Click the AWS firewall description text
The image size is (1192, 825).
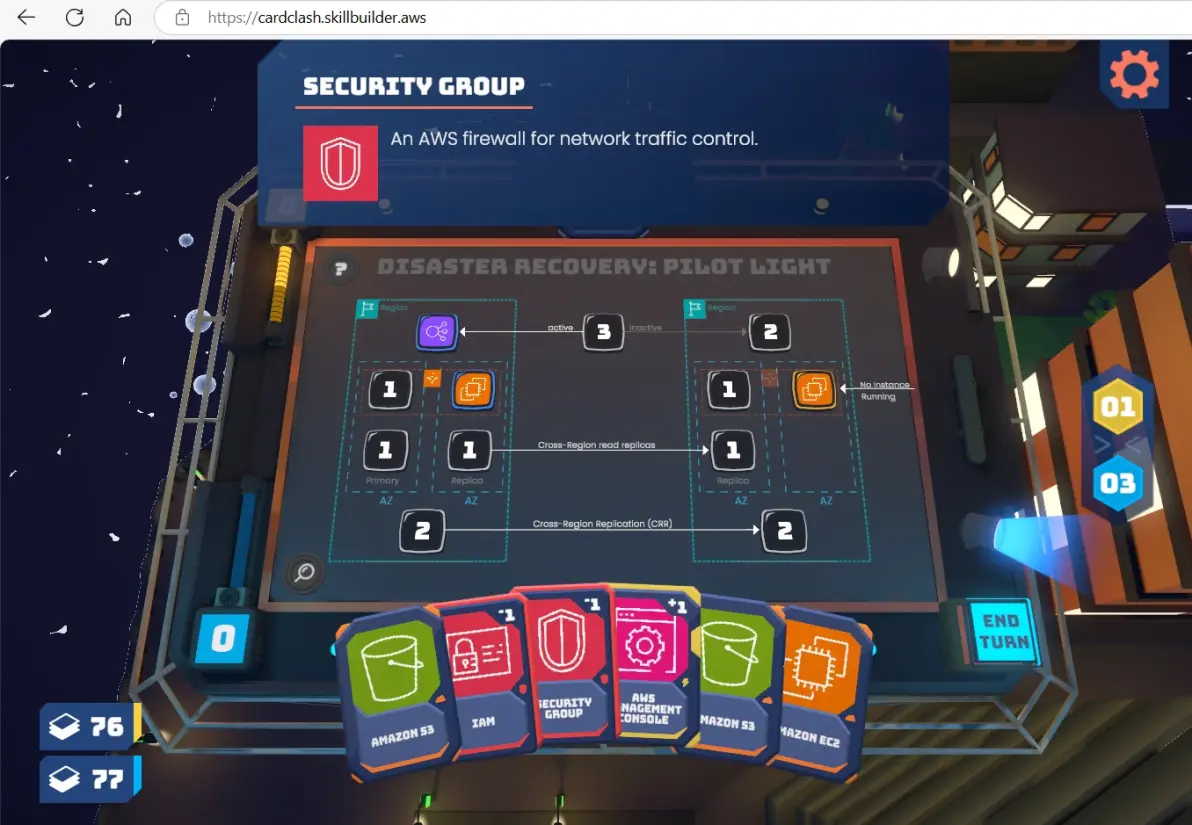point(574,138)
